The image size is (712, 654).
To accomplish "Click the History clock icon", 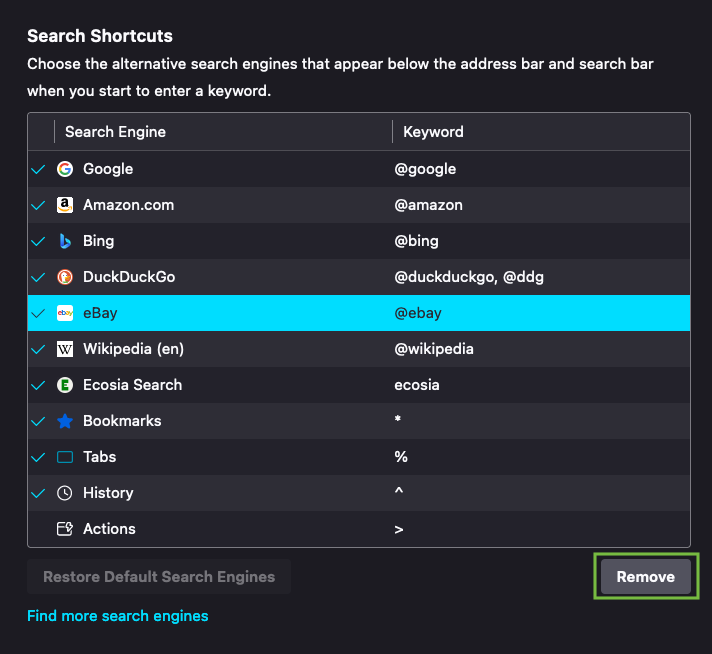I will (x=65, y=493).
